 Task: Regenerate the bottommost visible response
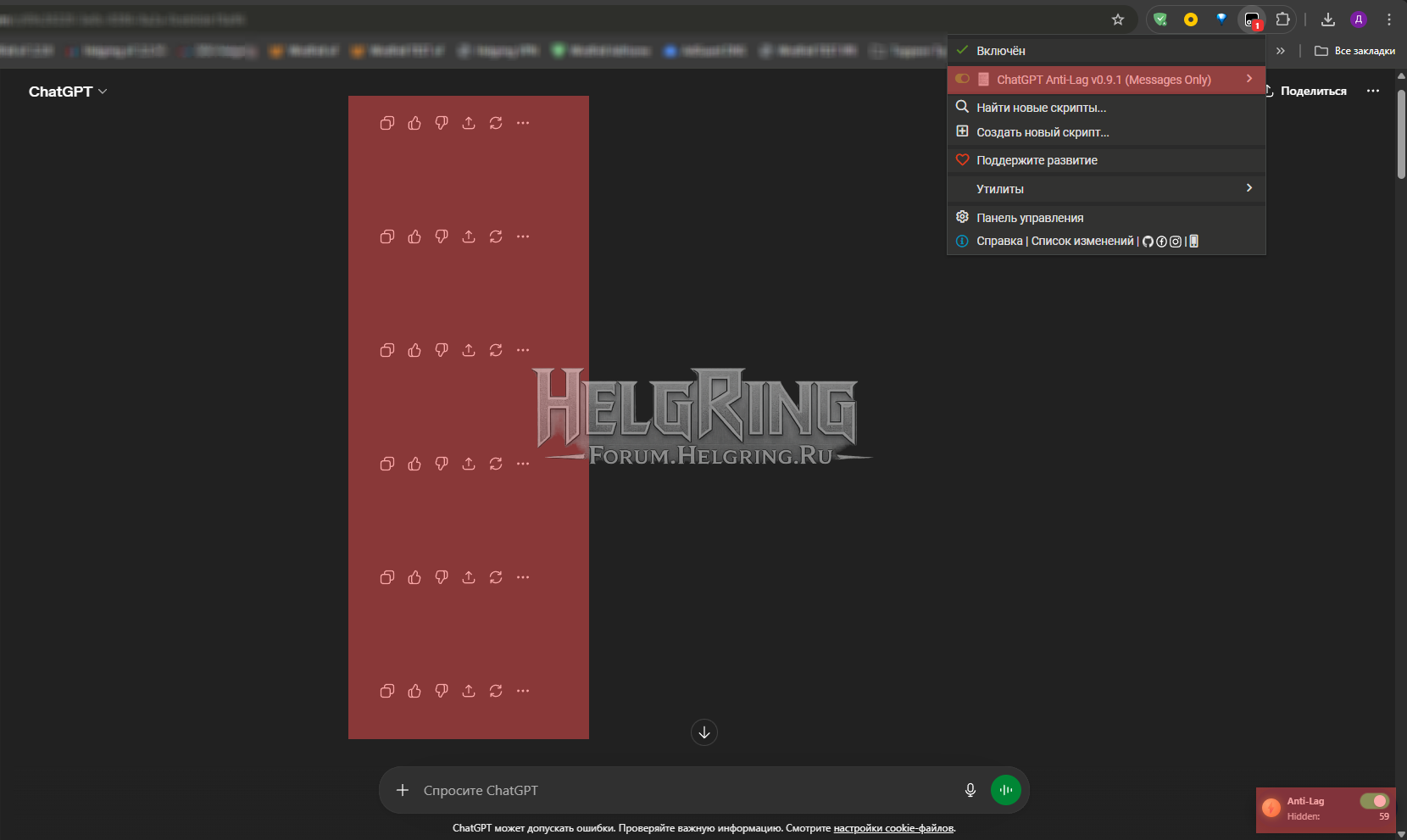click(x=496, y=691)
